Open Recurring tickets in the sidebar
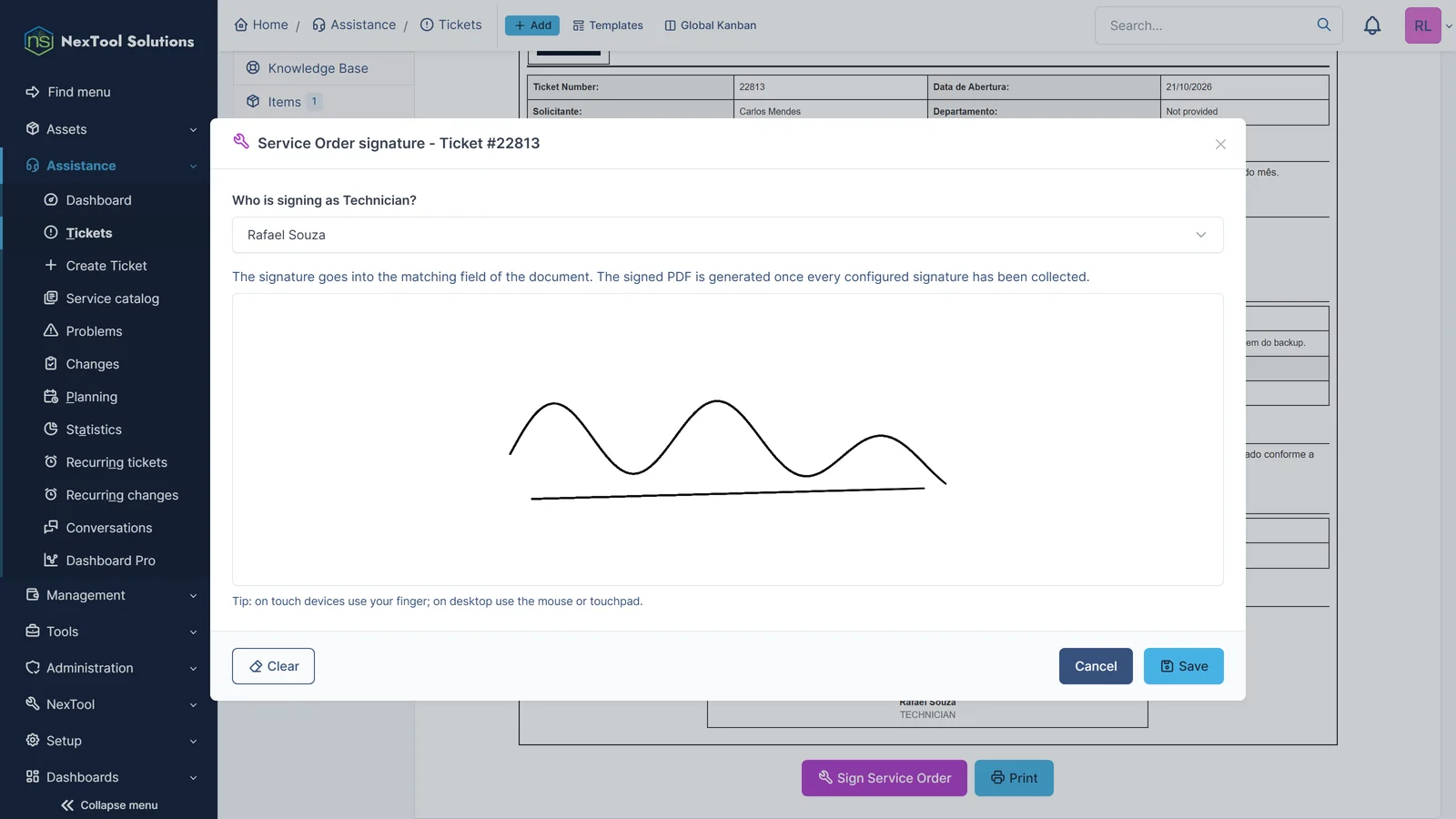Viewport: 1456px width, 819px height. pos(116,462)
